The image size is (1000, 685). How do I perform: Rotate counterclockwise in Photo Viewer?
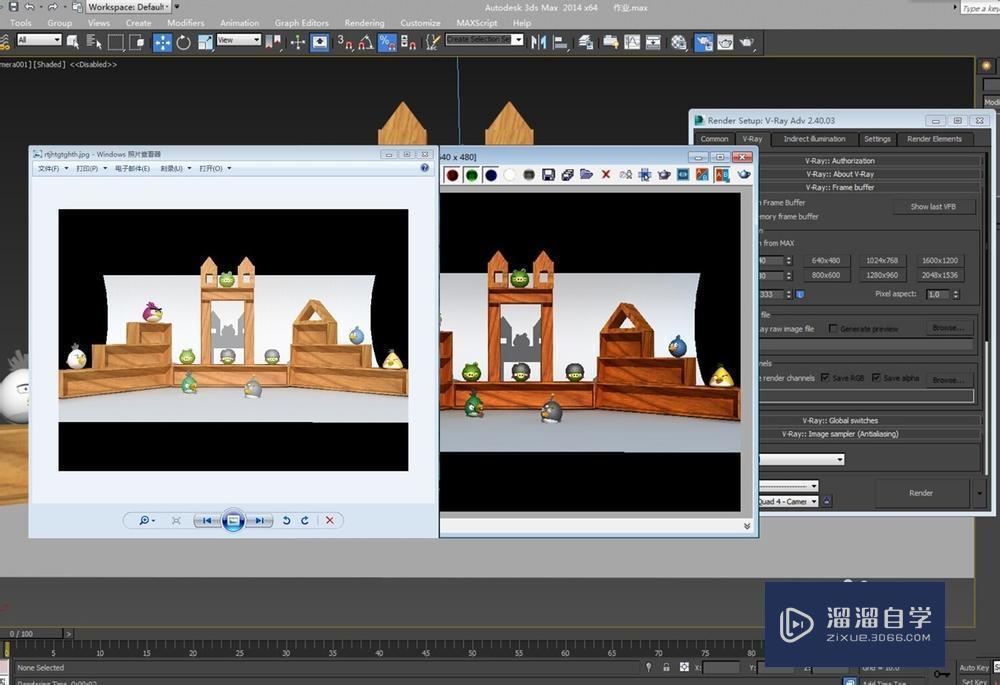[x=286, y=520]
